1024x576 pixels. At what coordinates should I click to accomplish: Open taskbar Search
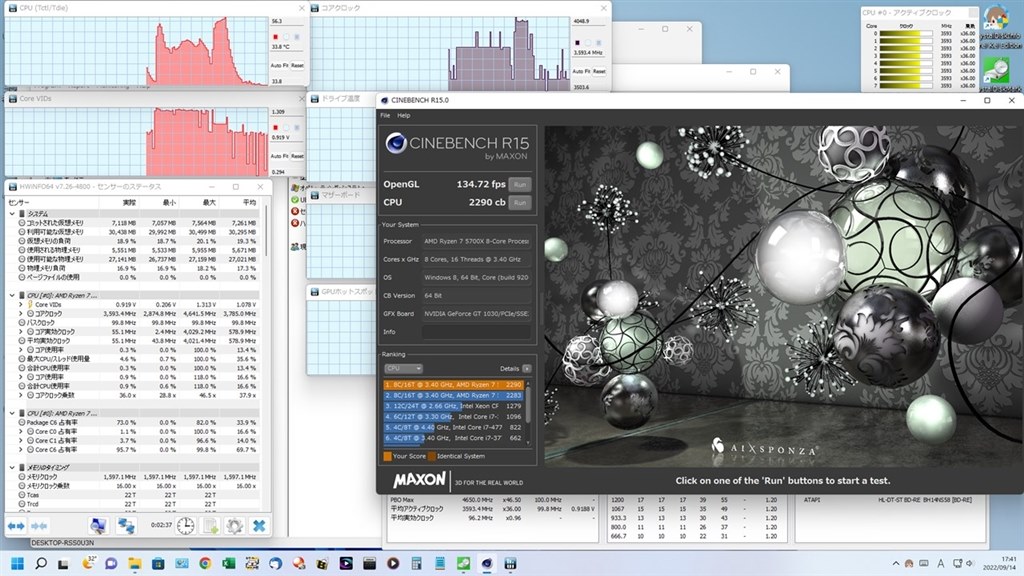pyautogui.click(x=40, y=563)
